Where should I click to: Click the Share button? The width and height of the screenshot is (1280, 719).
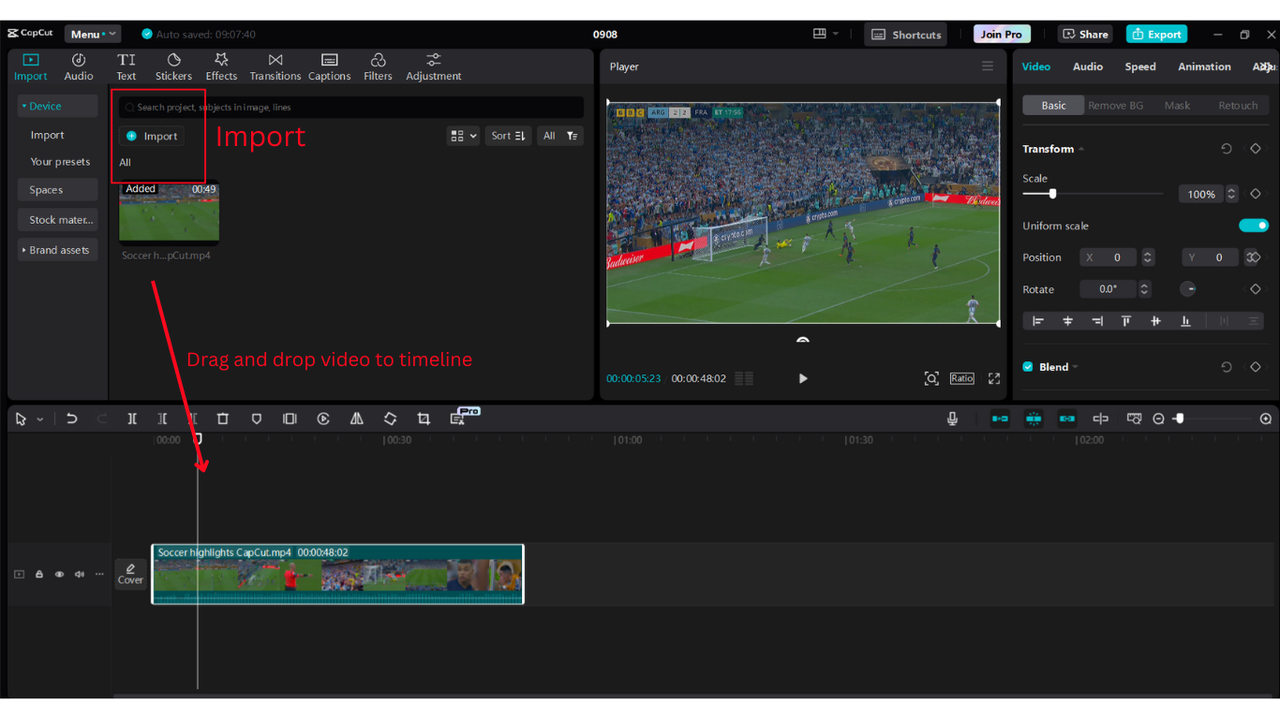click(x=1085, y=34)
